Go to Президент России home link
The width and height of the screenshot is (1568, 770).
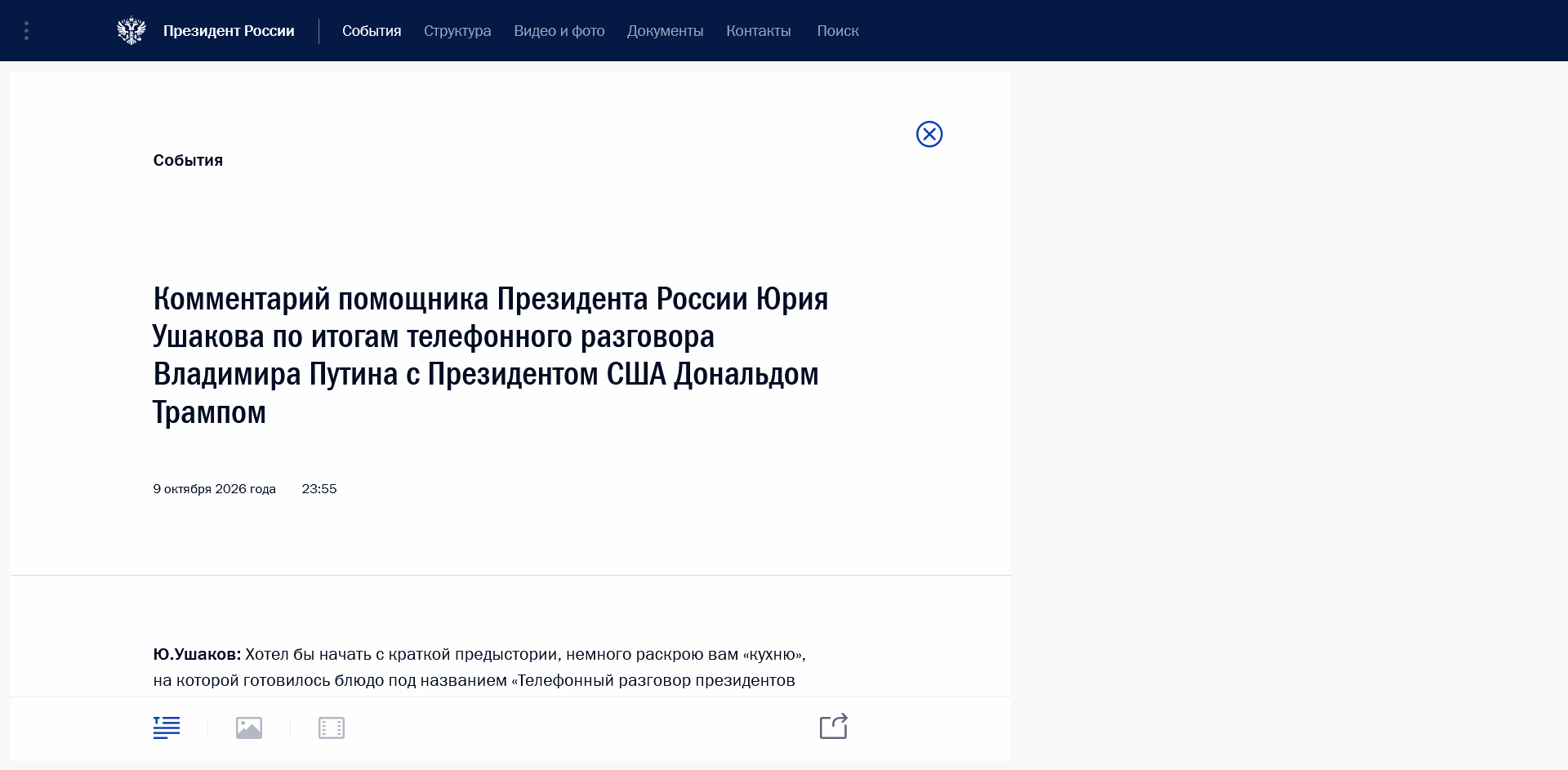[229, 31]
